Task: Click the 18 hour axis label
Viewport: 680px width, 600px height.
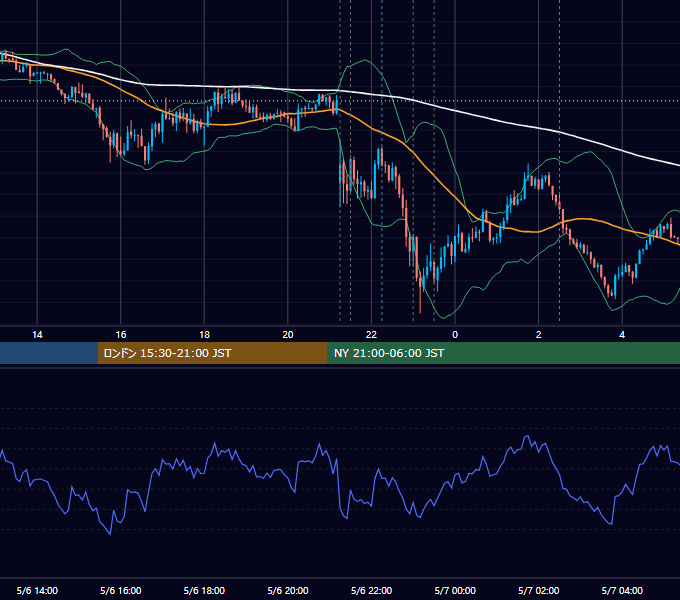Action: [x=204, y=335]
